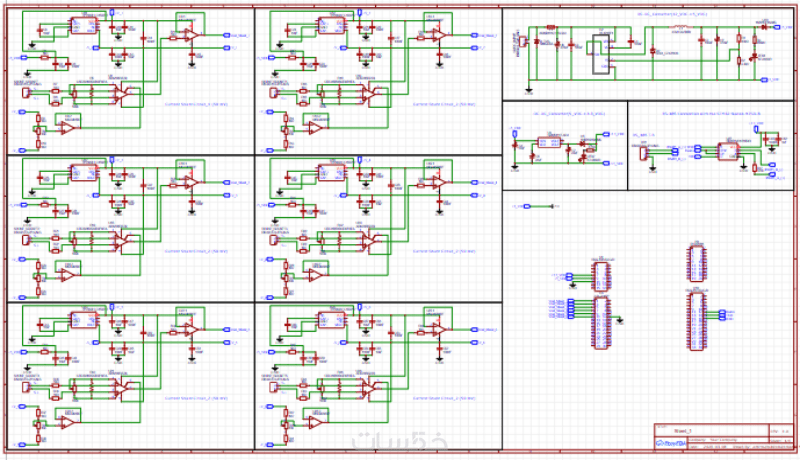Select the large gray-outlined IC in the DC-DC converter
This screenshot has width=800, height=460.
point(601,55)
